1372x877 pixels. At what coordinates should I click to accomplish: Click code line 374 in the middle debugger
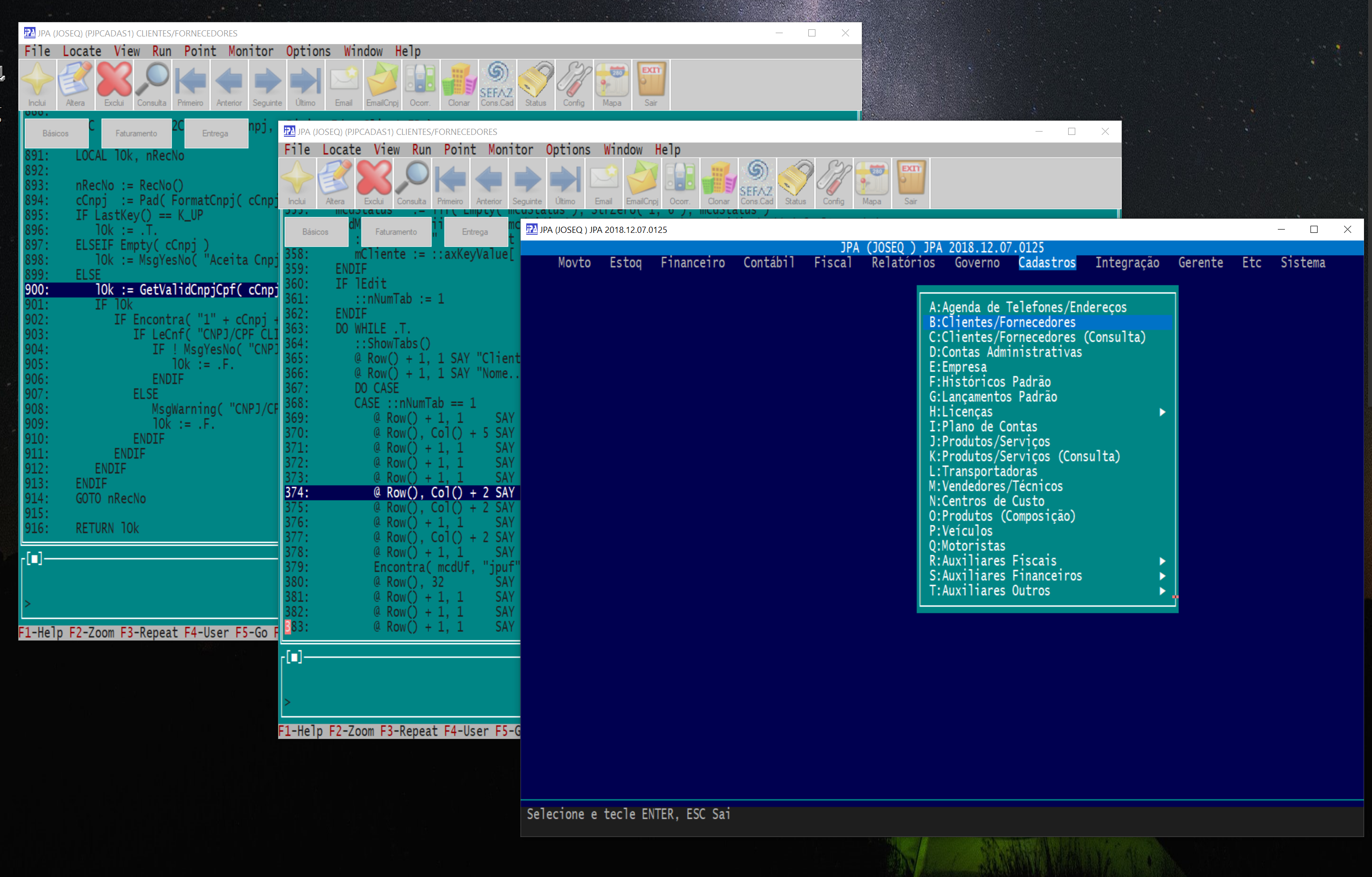click(x=399, y=492)
